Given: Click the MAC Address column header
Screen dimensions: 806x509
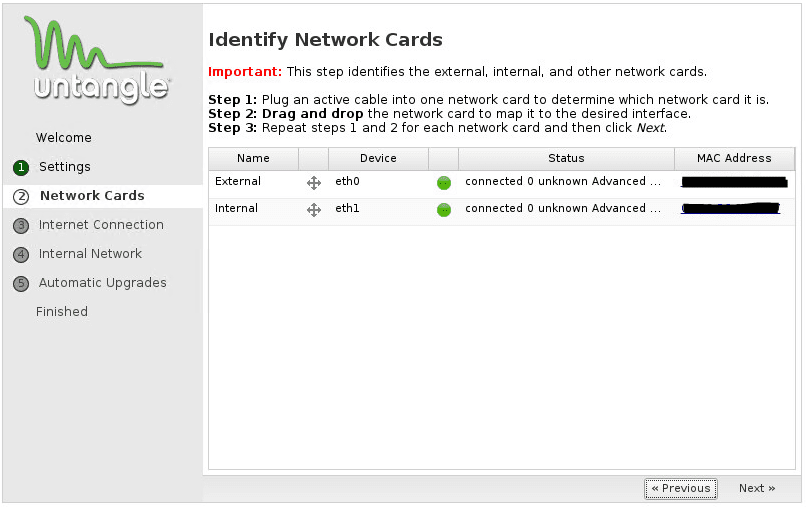Looking at the screenshot, I should [734, 158].
